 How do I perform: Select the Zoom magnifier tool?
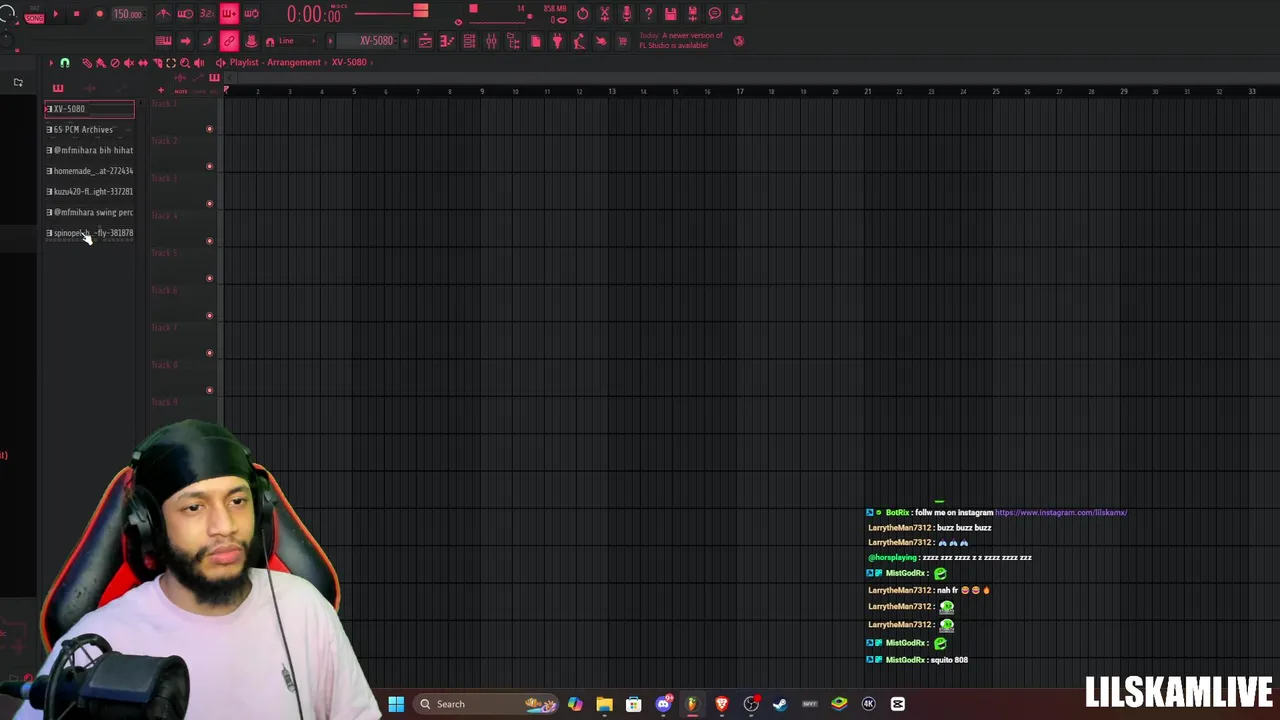[184, 63]
